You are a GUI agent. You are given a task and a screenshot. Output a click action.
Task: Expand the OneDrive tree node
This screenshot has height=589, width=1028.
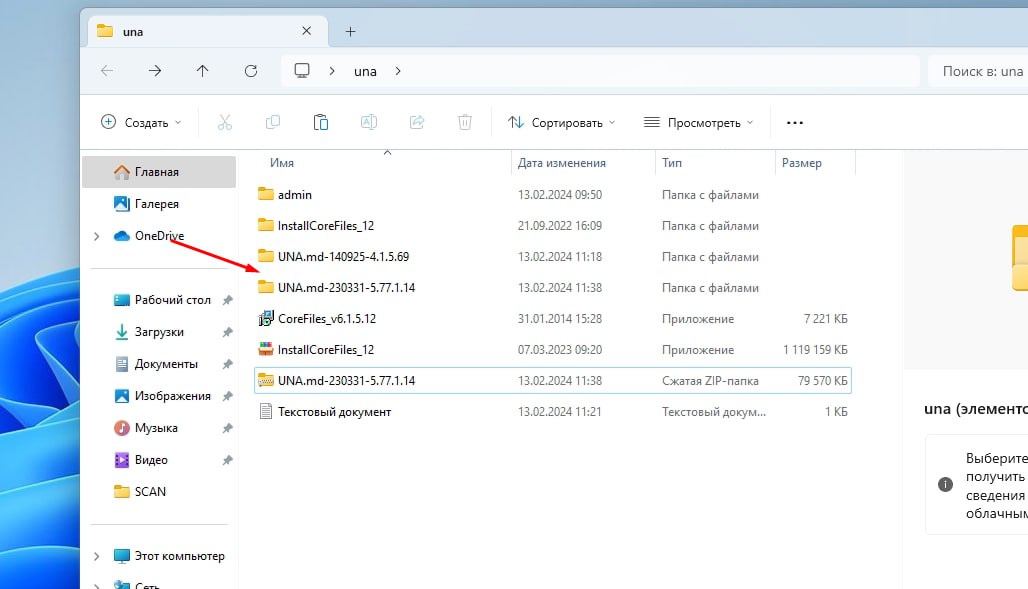(x=97, y=236)
